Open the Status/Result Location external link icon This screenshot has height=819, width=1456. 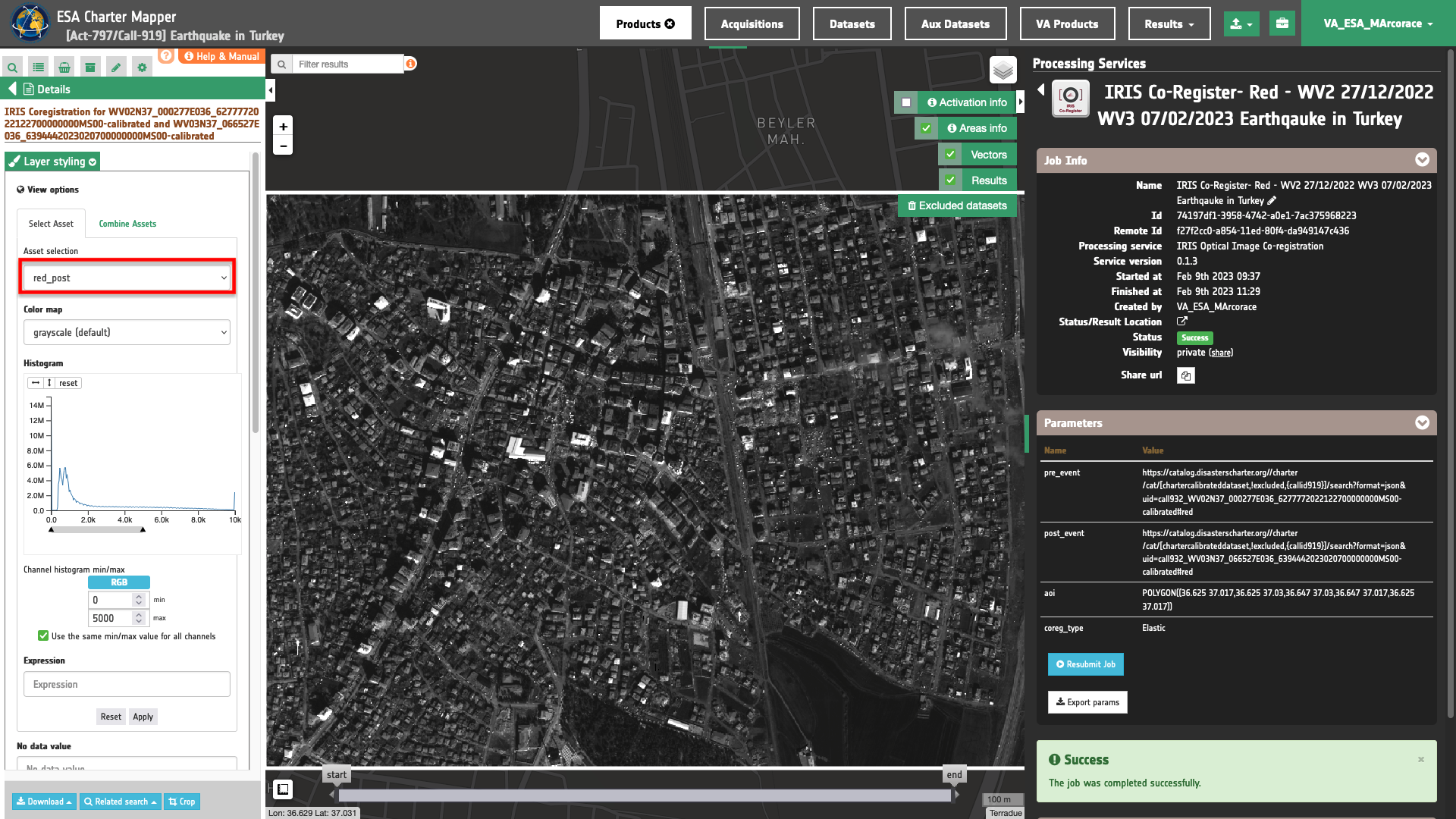point(1182,322)
